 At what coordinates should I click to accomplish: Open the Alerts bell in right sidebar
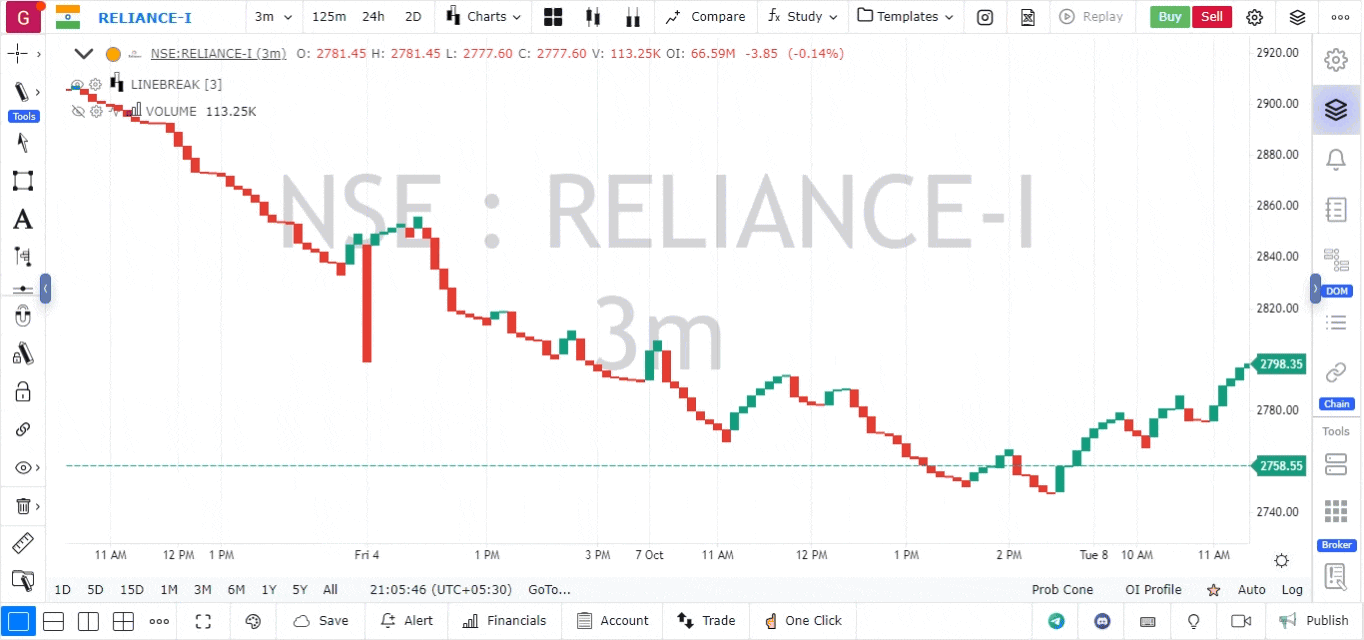[x=1335, y=159]
